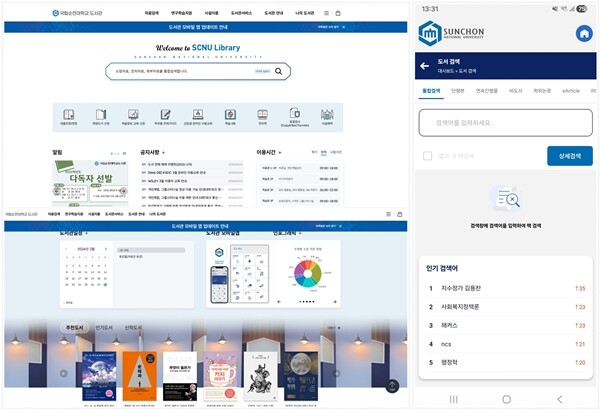The width and height of the screenshot is (600, 410).
Task: Click the 검색어를 입력하세요 input field
Action: [x=505, y=122]
